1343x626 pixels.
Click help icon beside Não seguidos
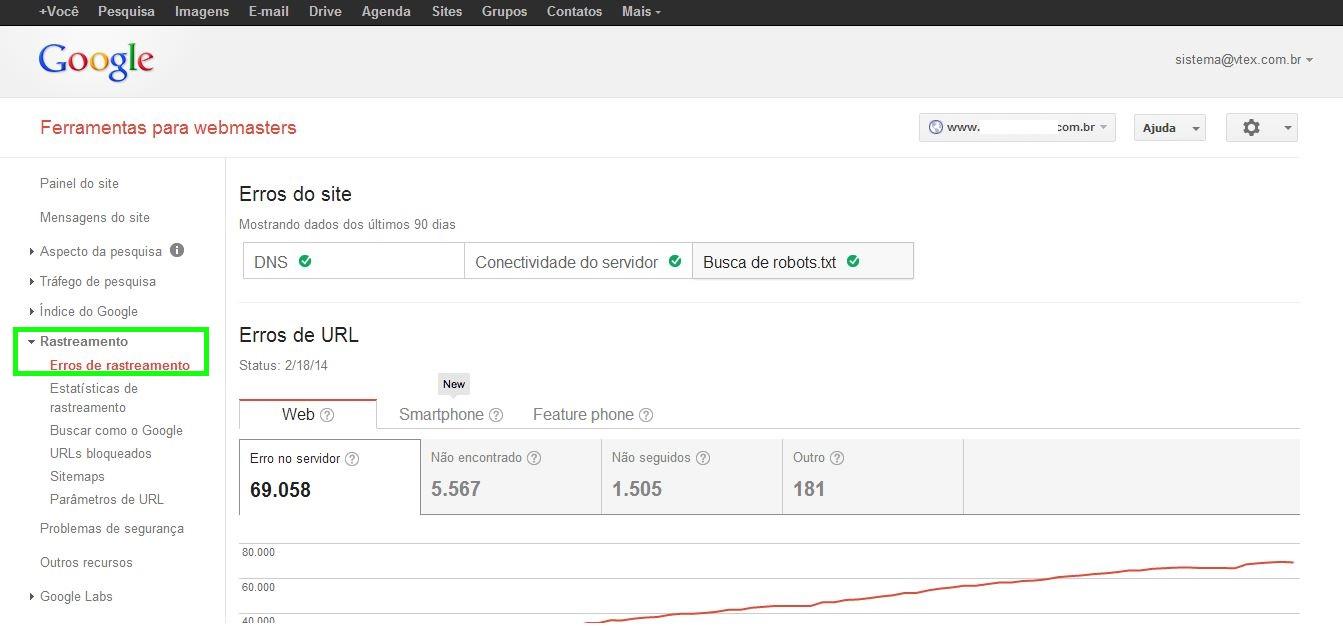(x=703, y=458)
